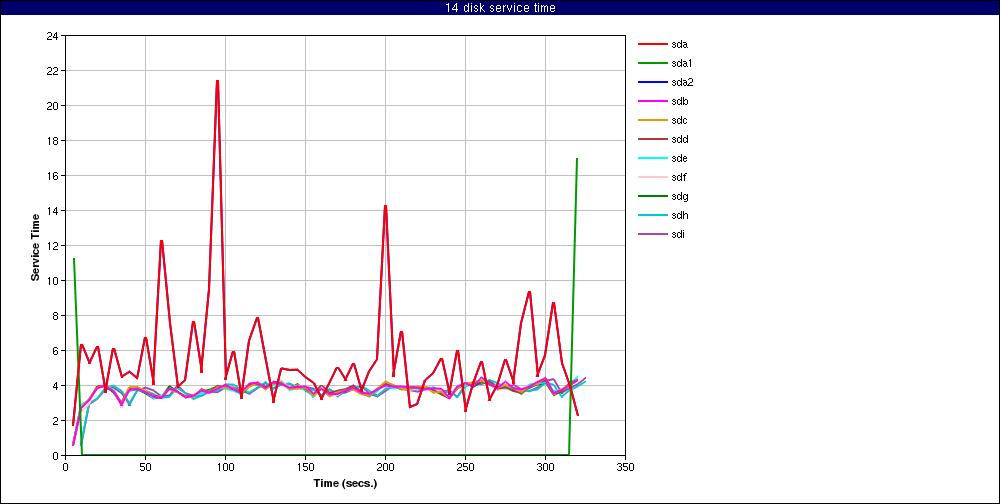
Task: Click the sdd legend label
Action: [x=679, y=140]
